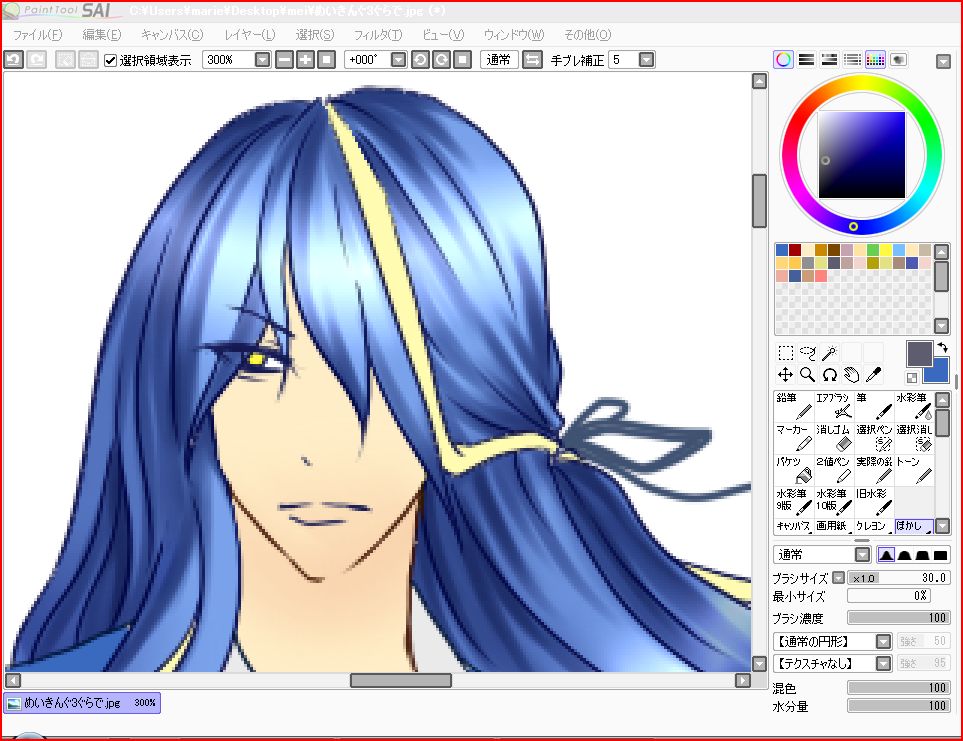Choose the 鉛筆 pencil brush
Image resolution: width=963 pixels, height=741 pixels.
point(794,406)
